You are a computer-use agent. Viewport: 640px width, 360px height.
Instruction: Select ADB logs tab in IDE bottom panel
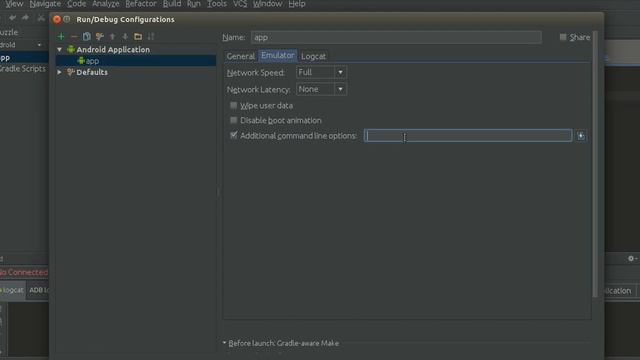click(x=38, y=290)
